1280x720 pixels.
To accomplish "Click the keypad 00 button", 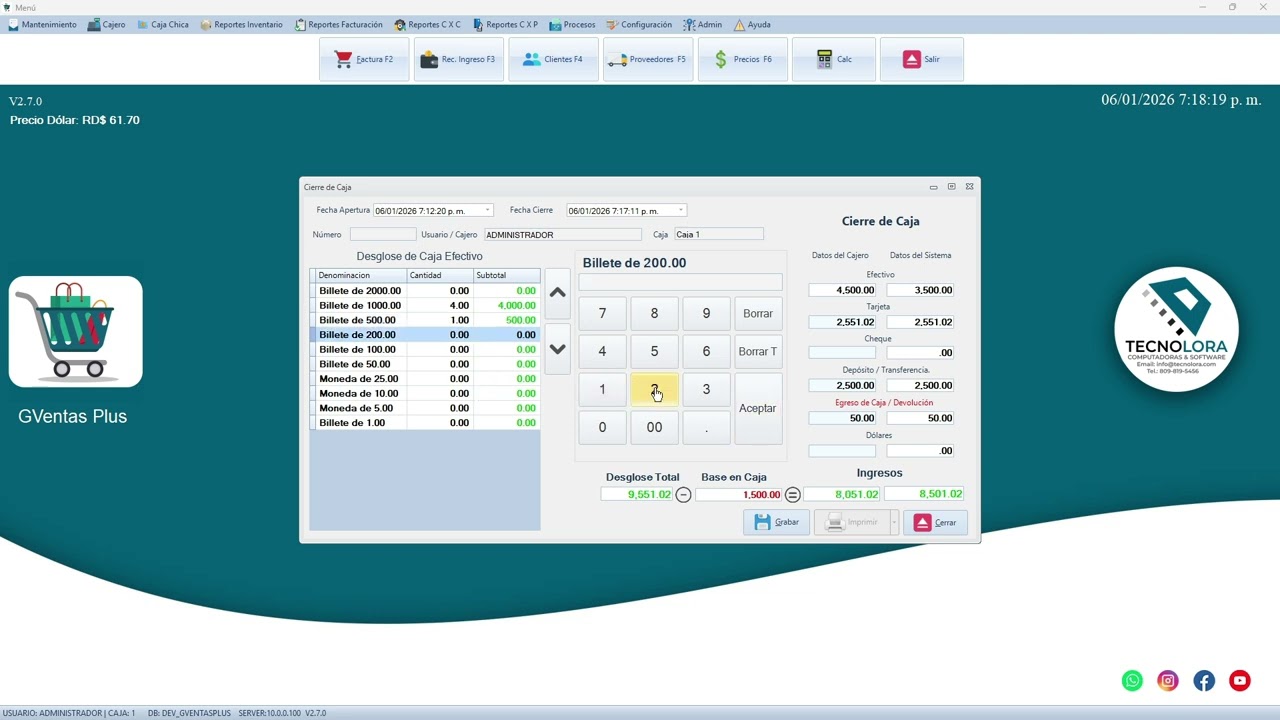I will tap(654, 428).
